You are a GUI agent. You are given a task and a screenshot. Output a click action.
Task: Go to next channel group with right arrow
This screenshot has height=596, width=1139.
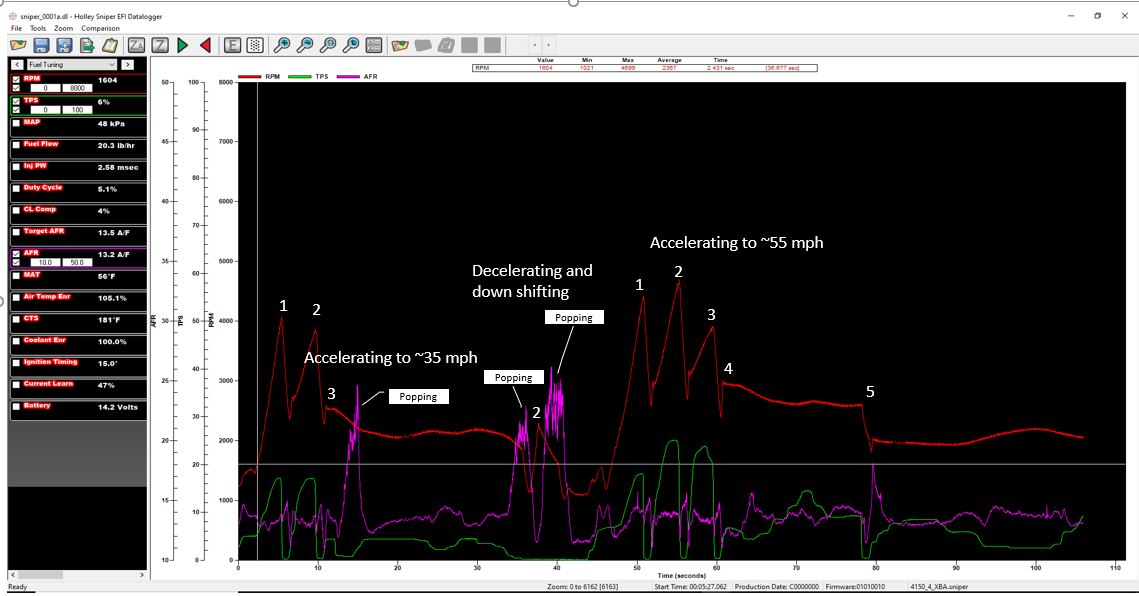coord(127,65)
